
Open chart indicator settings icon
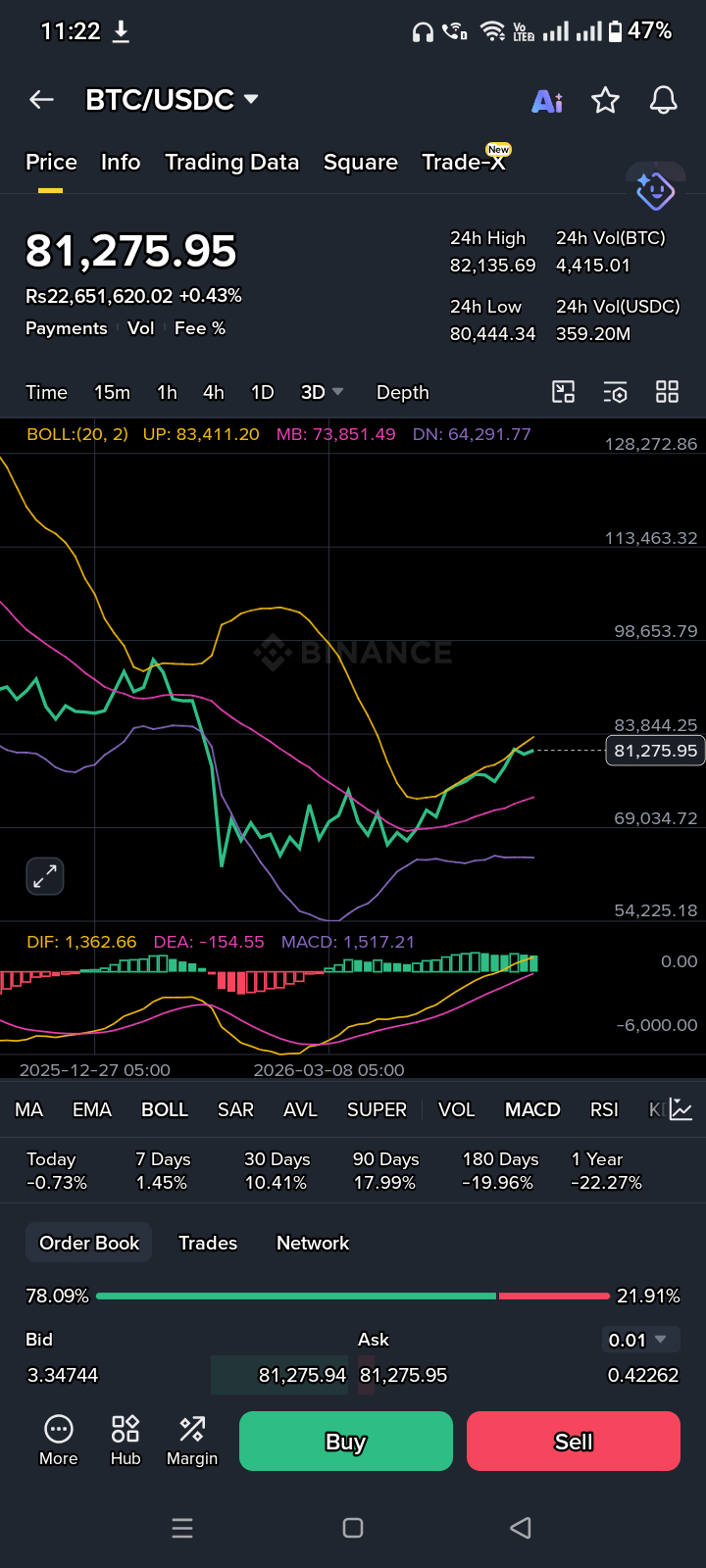click(x=615, y=392)
